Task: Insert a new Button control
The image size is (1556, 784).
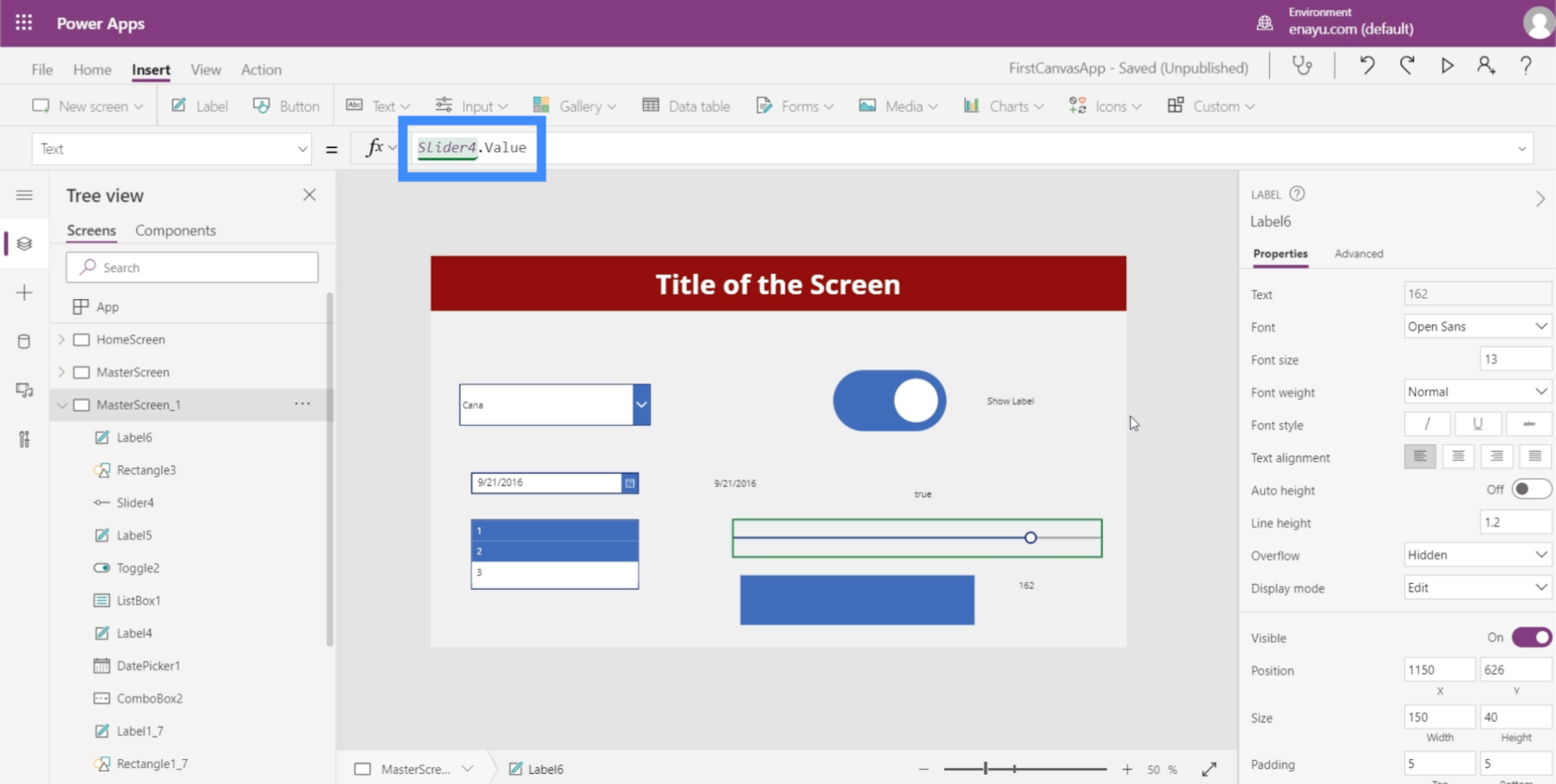Action: 286,106
